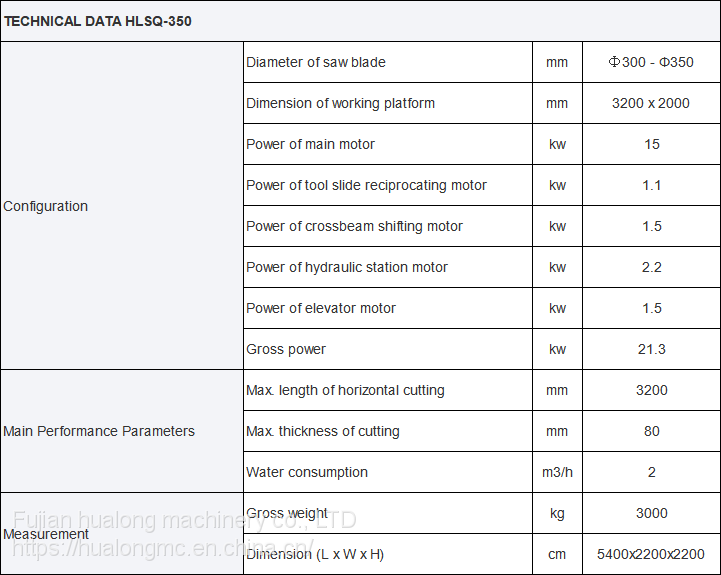The height and width of the screenshot is (575, 721).
Task: Select the main motor value 15
Action: coord(652,144)
